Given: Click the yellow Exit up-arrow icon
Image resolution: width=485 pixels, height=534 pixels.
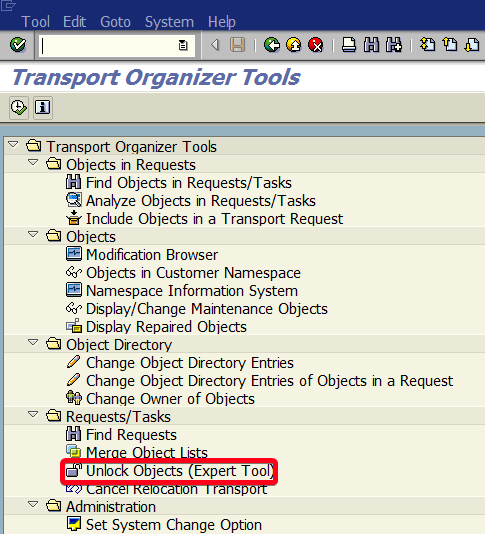Looking at the screenshot, I should [x=294, y=45].
